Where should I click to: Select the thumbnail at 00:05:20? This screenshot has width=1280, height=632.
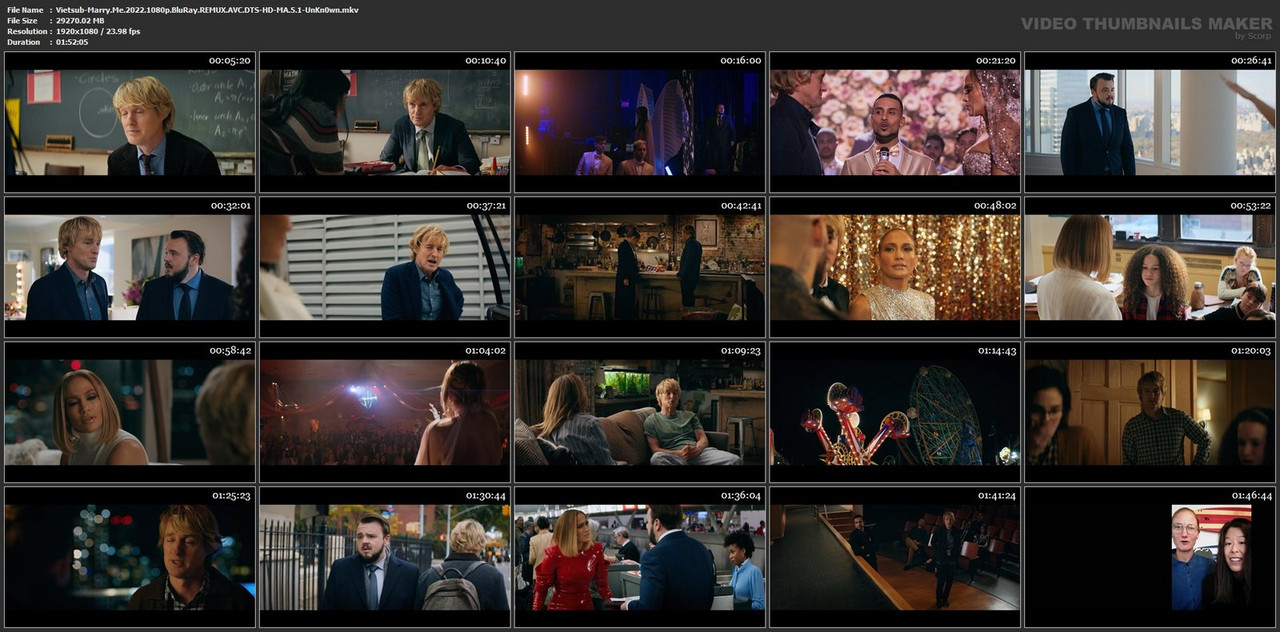pyautogui.click(x=130, y=122)
